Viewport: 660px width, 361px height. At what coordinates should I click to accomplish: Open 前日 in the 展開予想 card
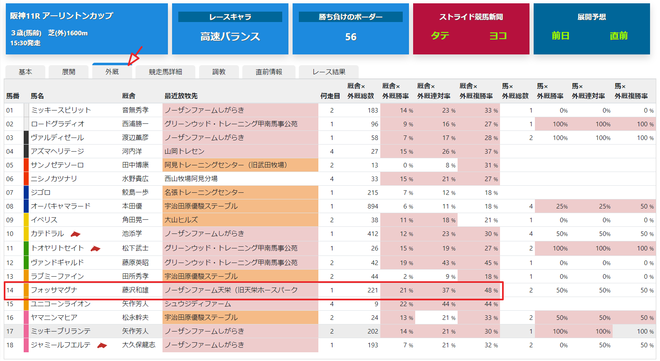click(x=561, y=36)
